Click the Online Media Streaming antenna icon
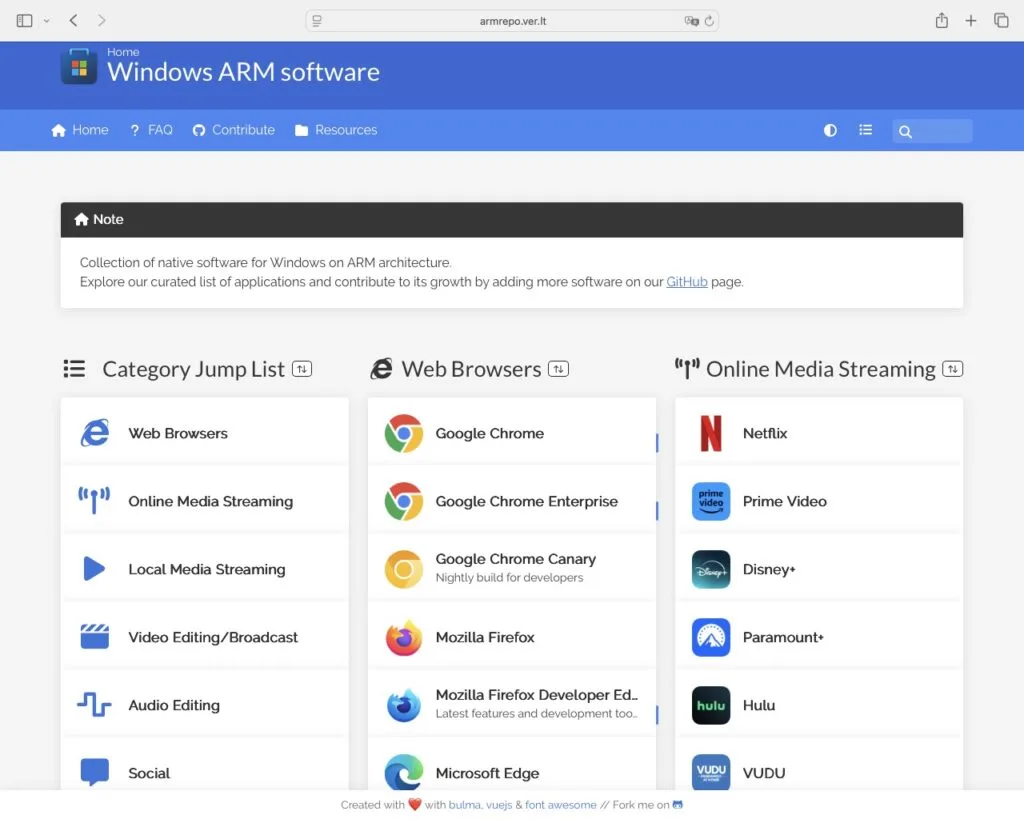The image size is (1024, 819). pos(95,501)
